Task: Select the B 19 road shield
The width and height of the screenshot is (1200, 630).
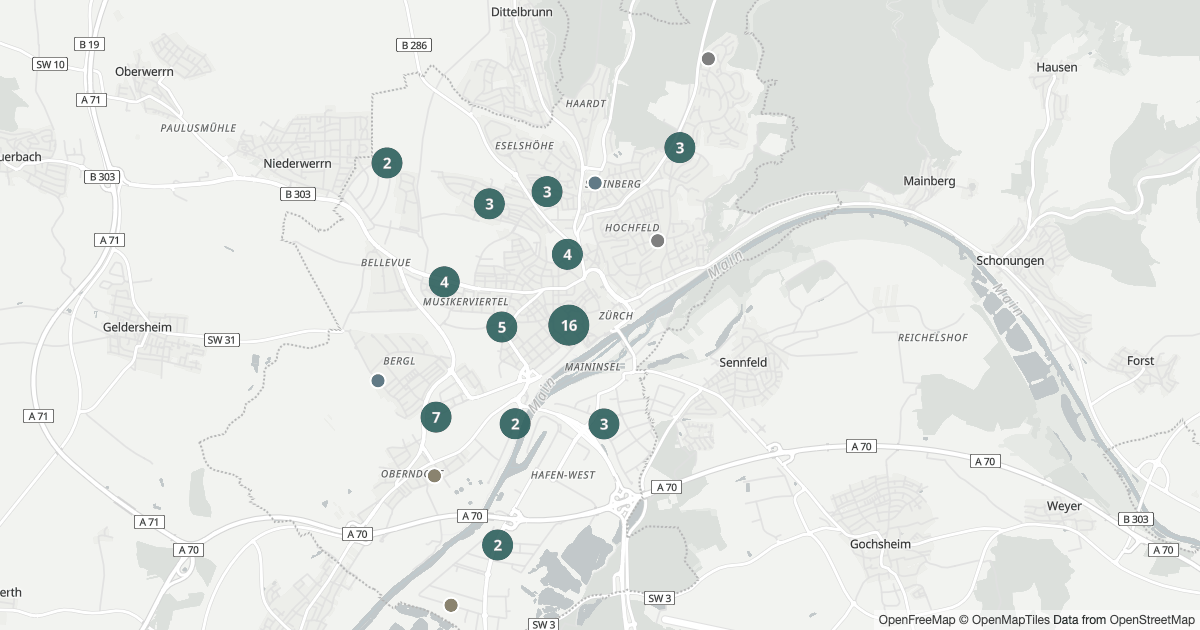Action: (89, 44)
